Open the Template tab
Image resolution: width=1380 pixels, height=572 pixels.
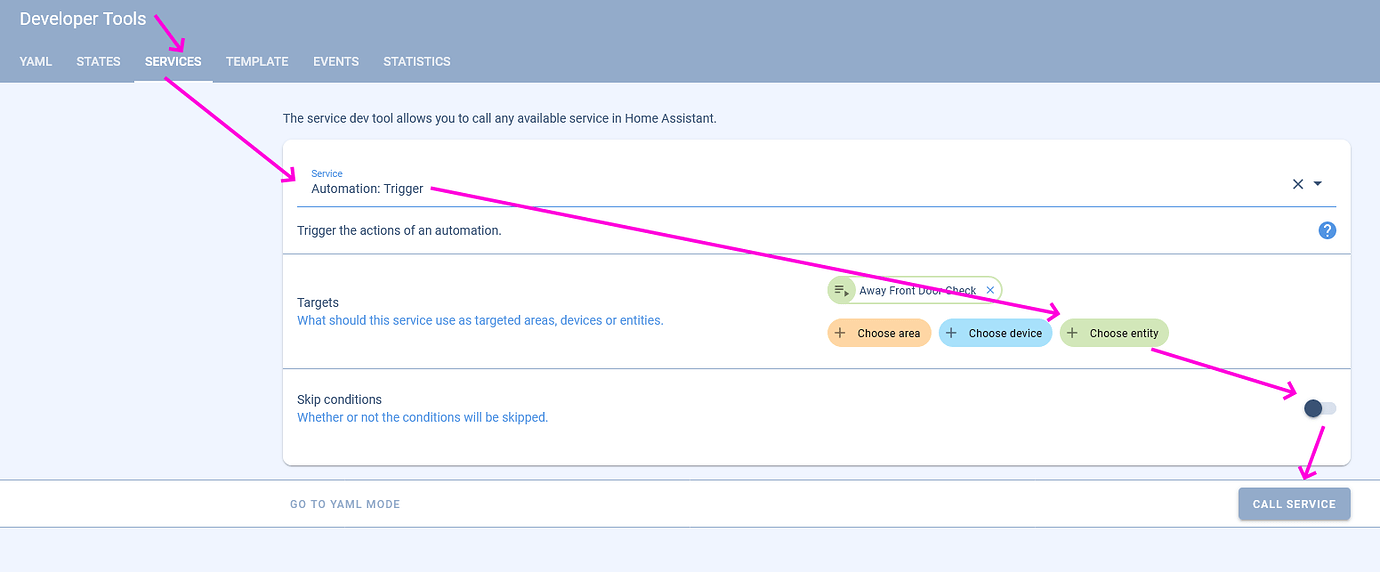point(257,61)
